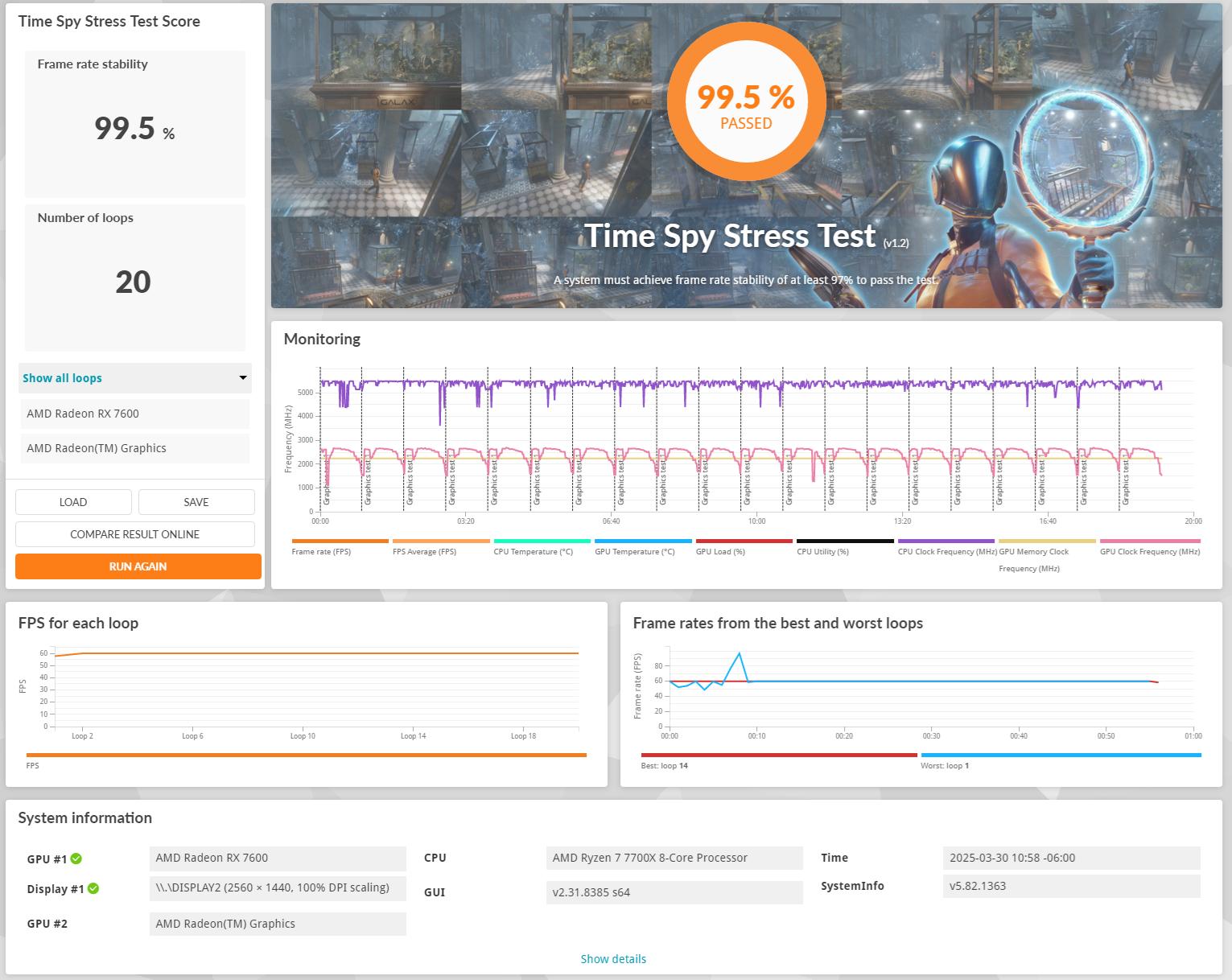1232x980 pixels.
Task: Open COMPARE RESULT ONLINE
Action: tap(134, 534)
